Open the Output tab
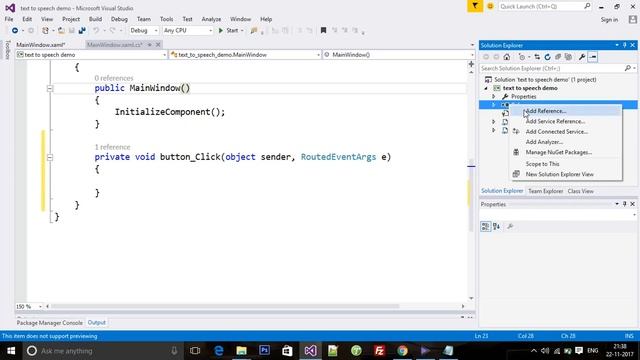The width and height of the screenshot is (640, 360). (x=97, y=323)
